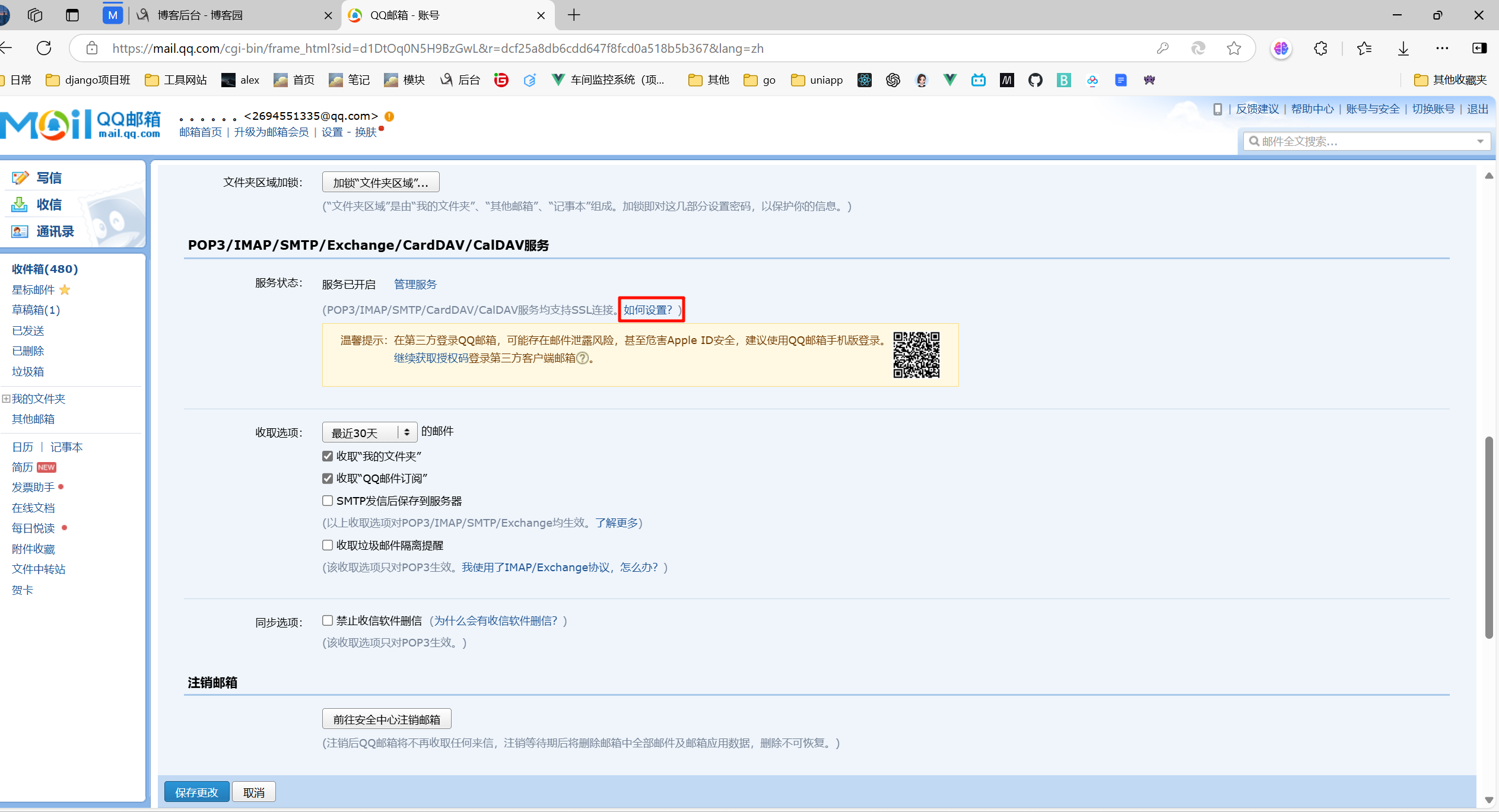This screenshot has height=812, width=1499.
Task: Click the 保存更改 button
Action: coord(196,791)
